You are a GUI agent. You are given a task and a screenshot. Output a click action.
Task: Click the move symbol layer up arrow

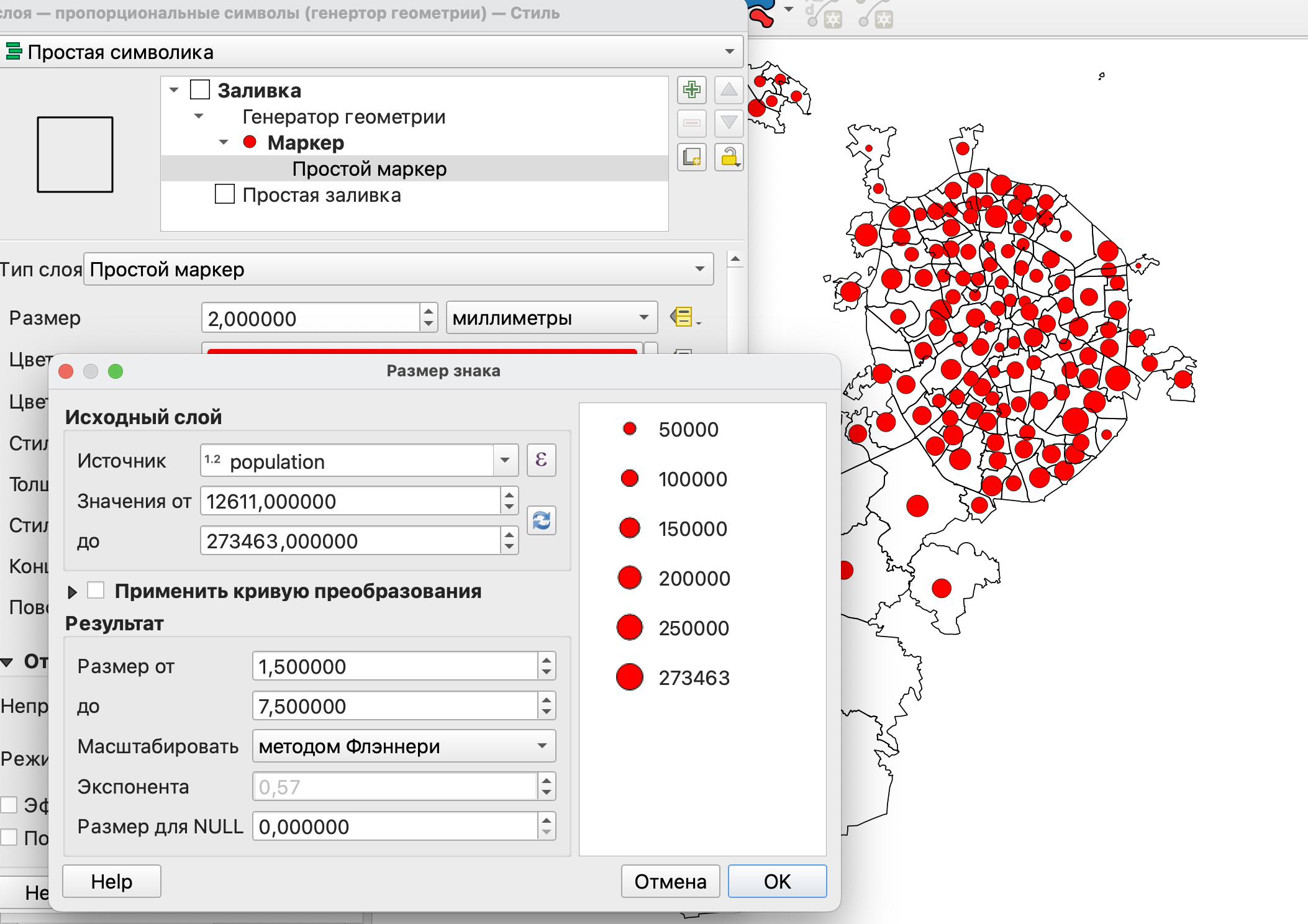pos(729,91)
